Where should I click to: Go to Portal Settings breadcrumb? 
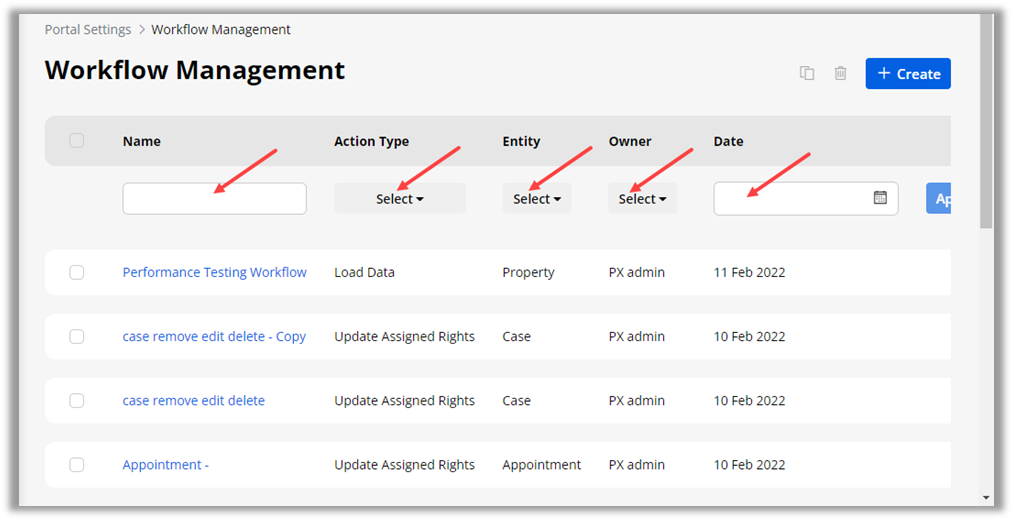88,29
